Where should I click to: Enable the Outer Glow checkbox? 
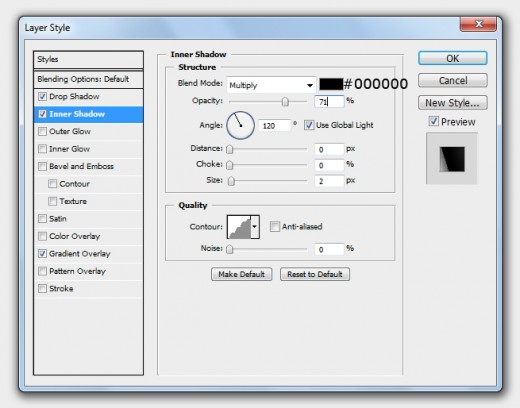(x=42, y=131)
